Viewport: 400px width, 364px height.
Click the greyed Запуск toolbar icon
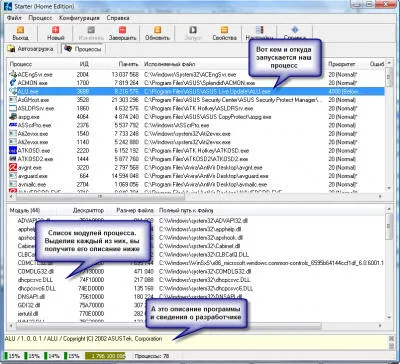click(x=193, y=30)
